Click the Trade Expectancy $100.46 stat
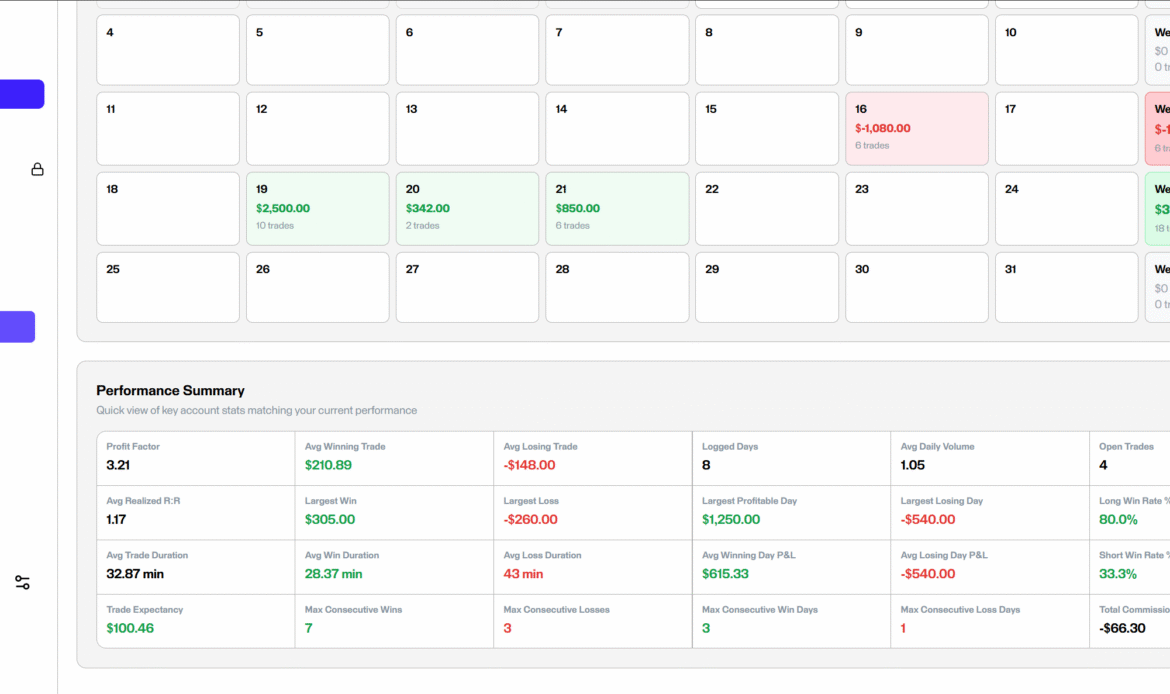This screenshot has height=694, width=1170. click(195, 621)
